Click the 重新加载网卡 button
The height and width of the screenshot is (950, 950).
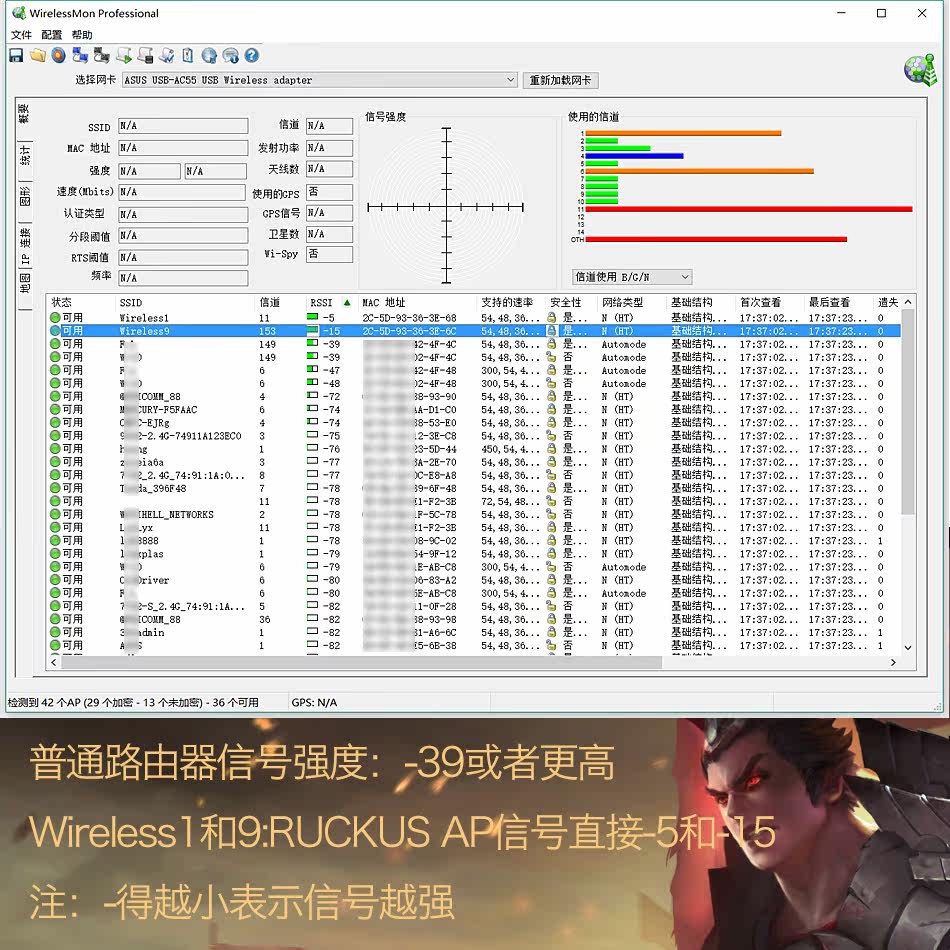pyautogui.click(x=560, y=80)
